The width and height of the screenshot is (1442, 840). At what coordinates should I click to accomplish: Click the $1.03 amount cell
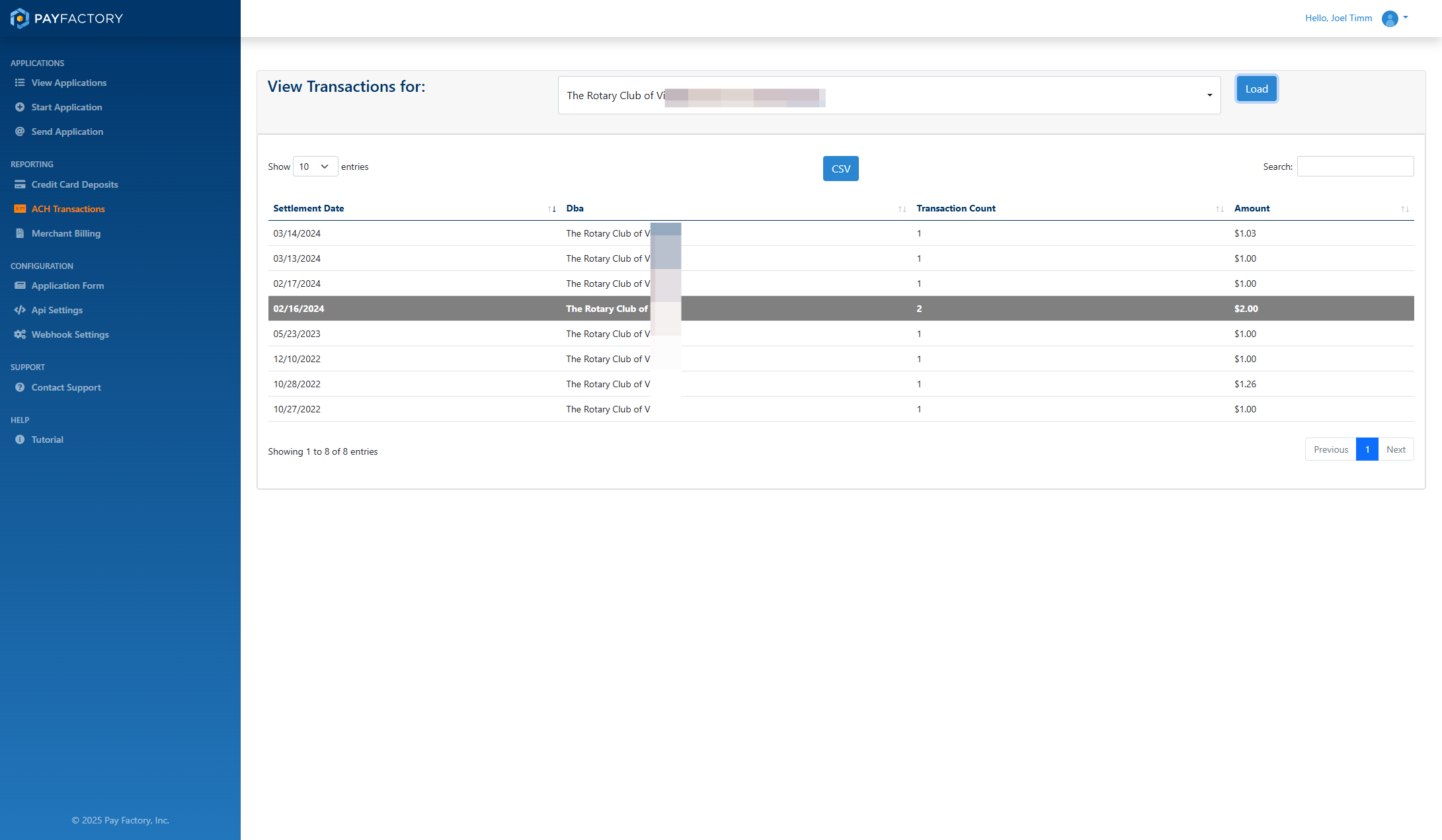(x=1245, y=233)
